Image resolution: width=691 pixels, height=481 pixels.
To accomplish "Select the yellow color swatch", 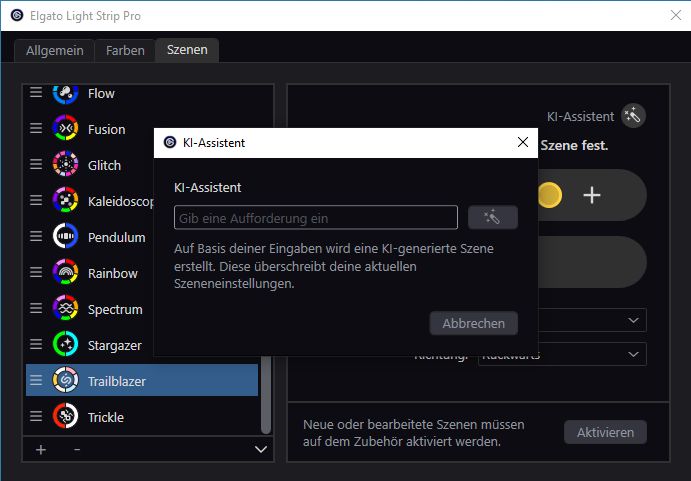I will click(x=549, y=195).
